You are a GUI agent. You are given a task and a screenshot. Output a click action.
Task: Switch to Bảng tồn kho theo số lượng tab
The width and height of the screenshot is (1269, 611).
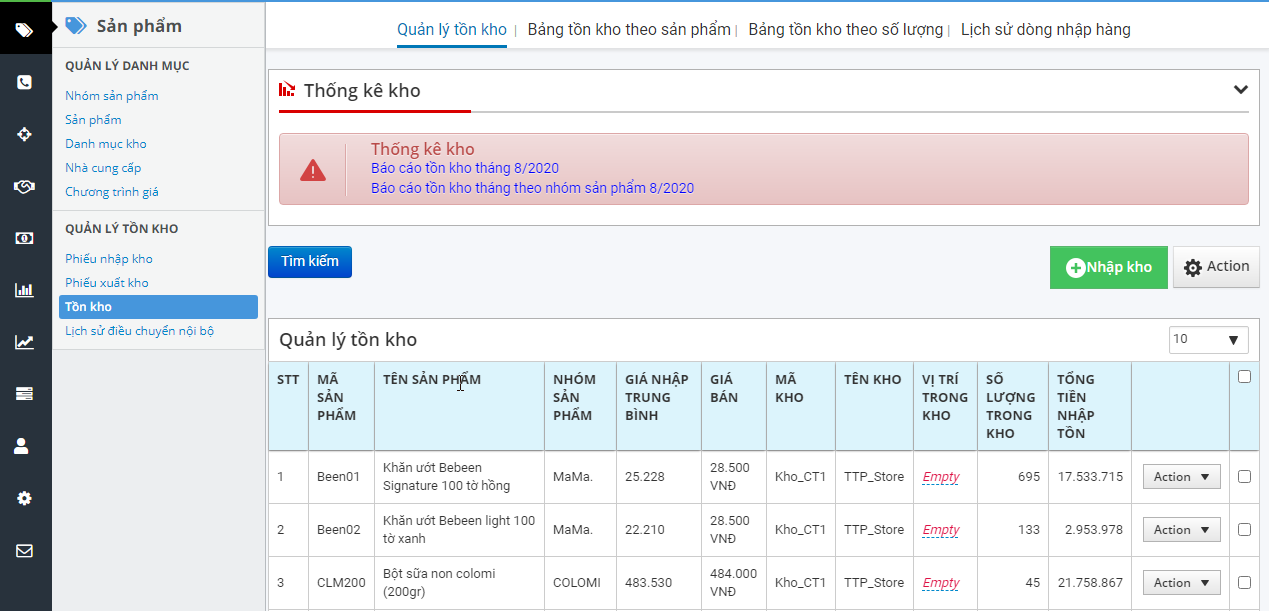846,30
